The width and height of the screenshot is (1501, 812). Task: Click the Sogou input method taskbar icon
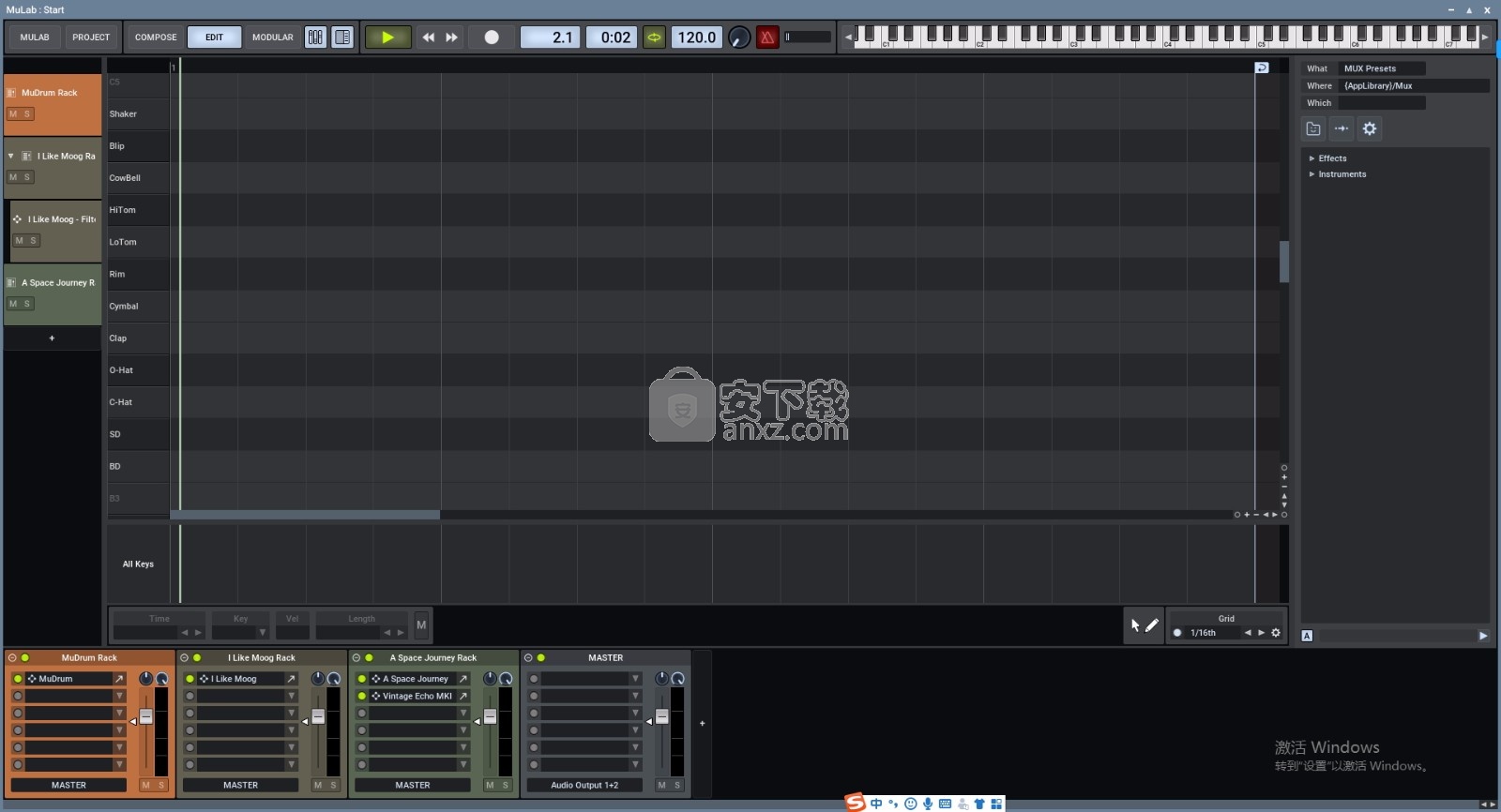pyautogui.click(x=855, y=803)
